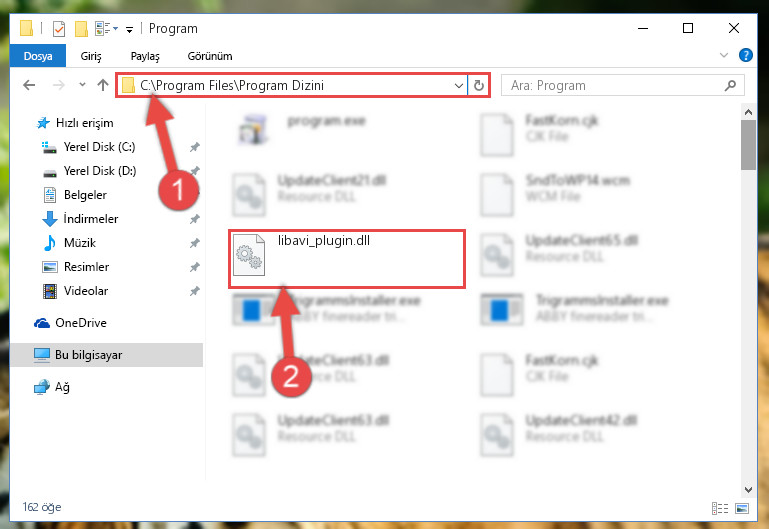Expand the address bar history dropdown
The image size is (769, 529).
click(x=459, y=86)
